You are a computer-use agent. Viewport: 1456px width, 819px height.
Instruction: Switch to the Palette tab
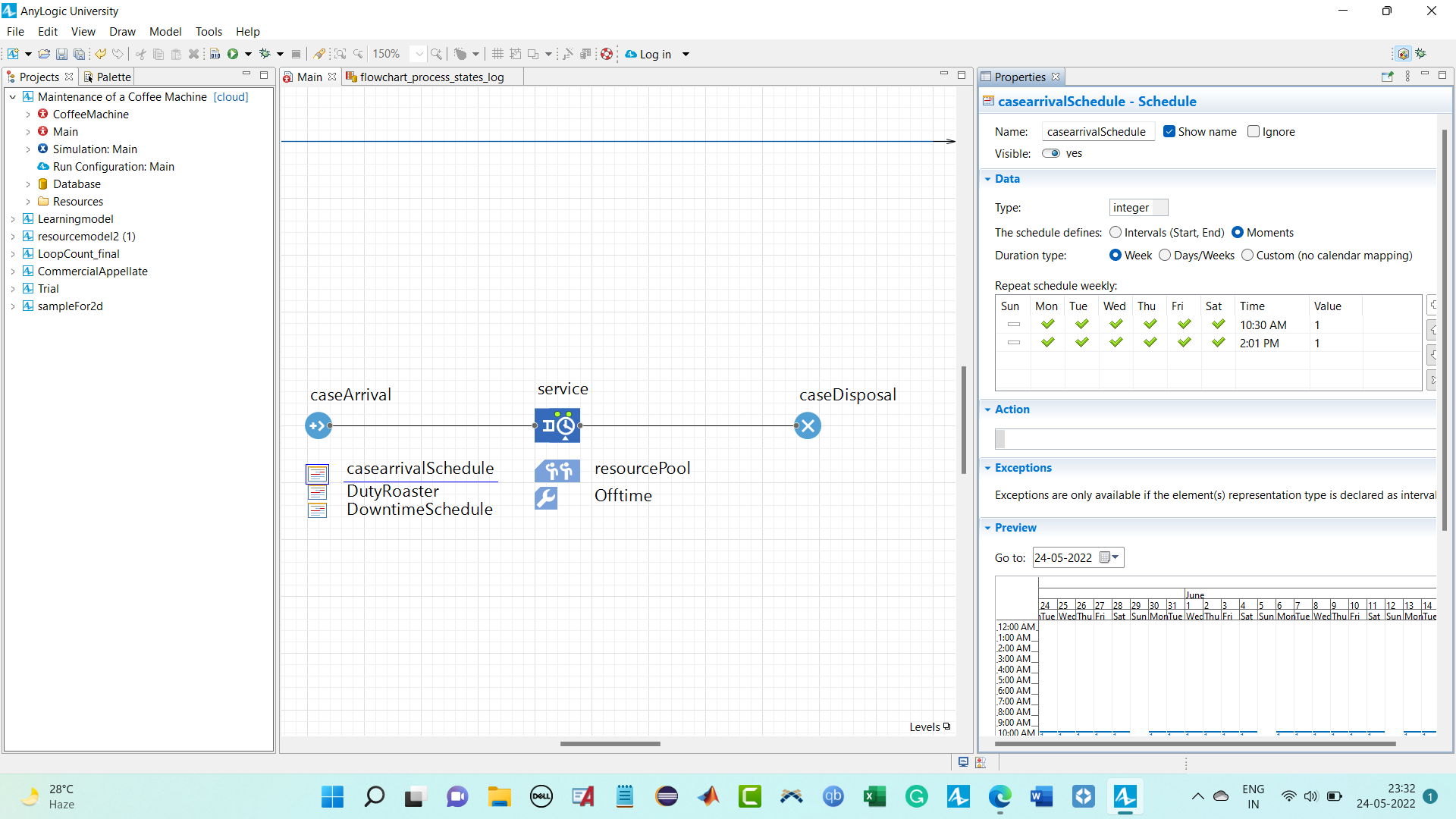pos(114,77)
